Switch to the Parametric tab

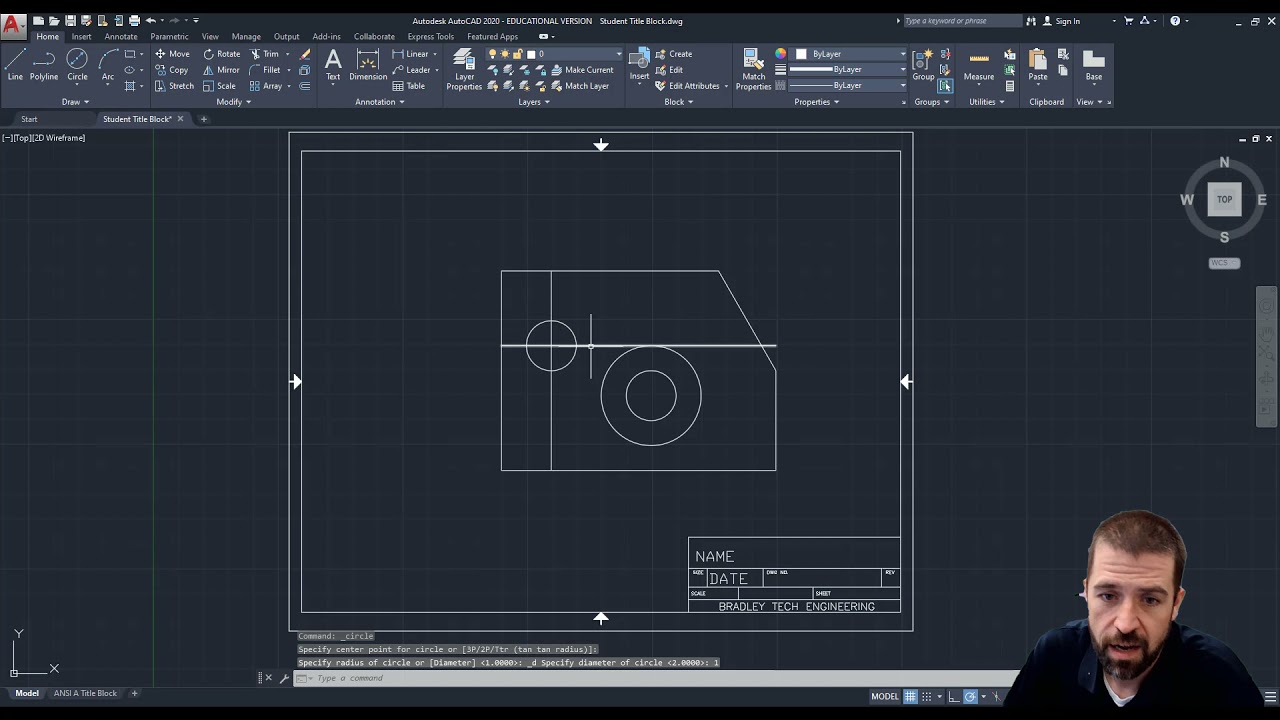tap(169, 37)
